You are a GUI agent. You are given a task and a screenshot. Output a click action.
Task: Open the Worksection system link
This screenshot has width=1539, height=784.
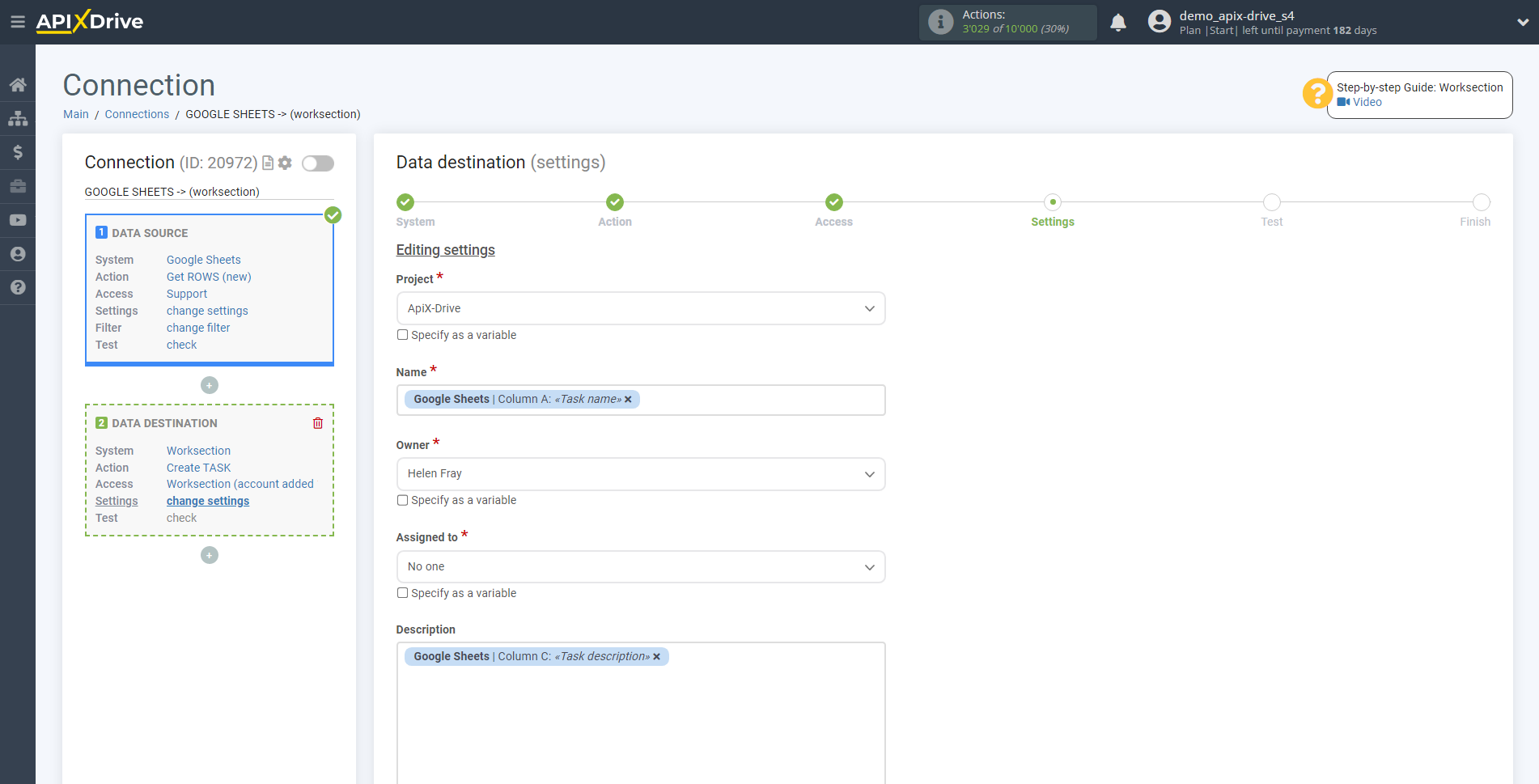click(x=198, y=451)
